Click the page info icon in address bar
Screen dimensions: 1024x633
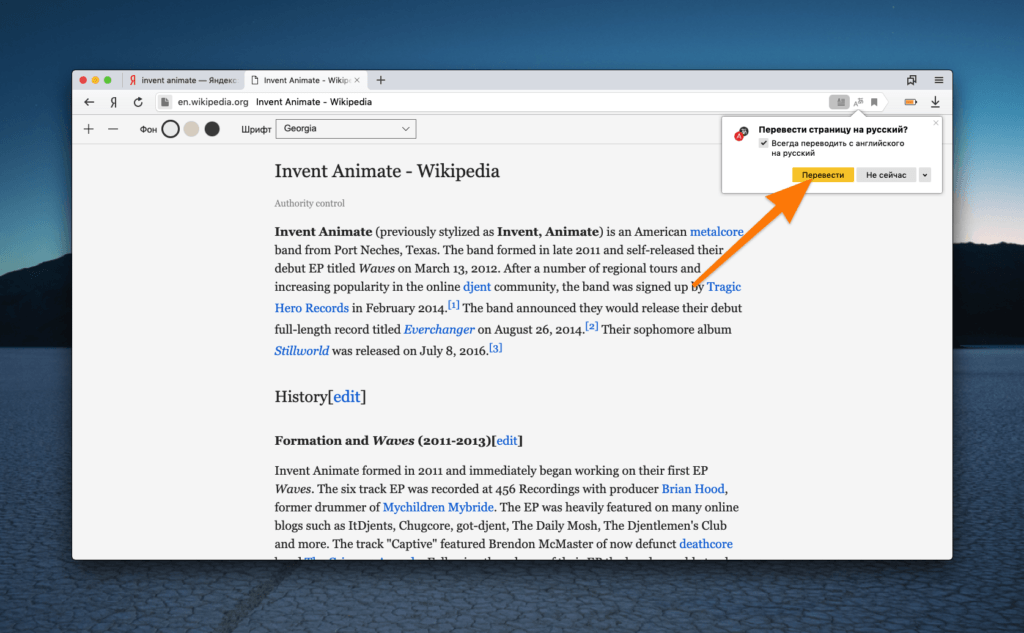pyautogui.click(x=165, y=102)
